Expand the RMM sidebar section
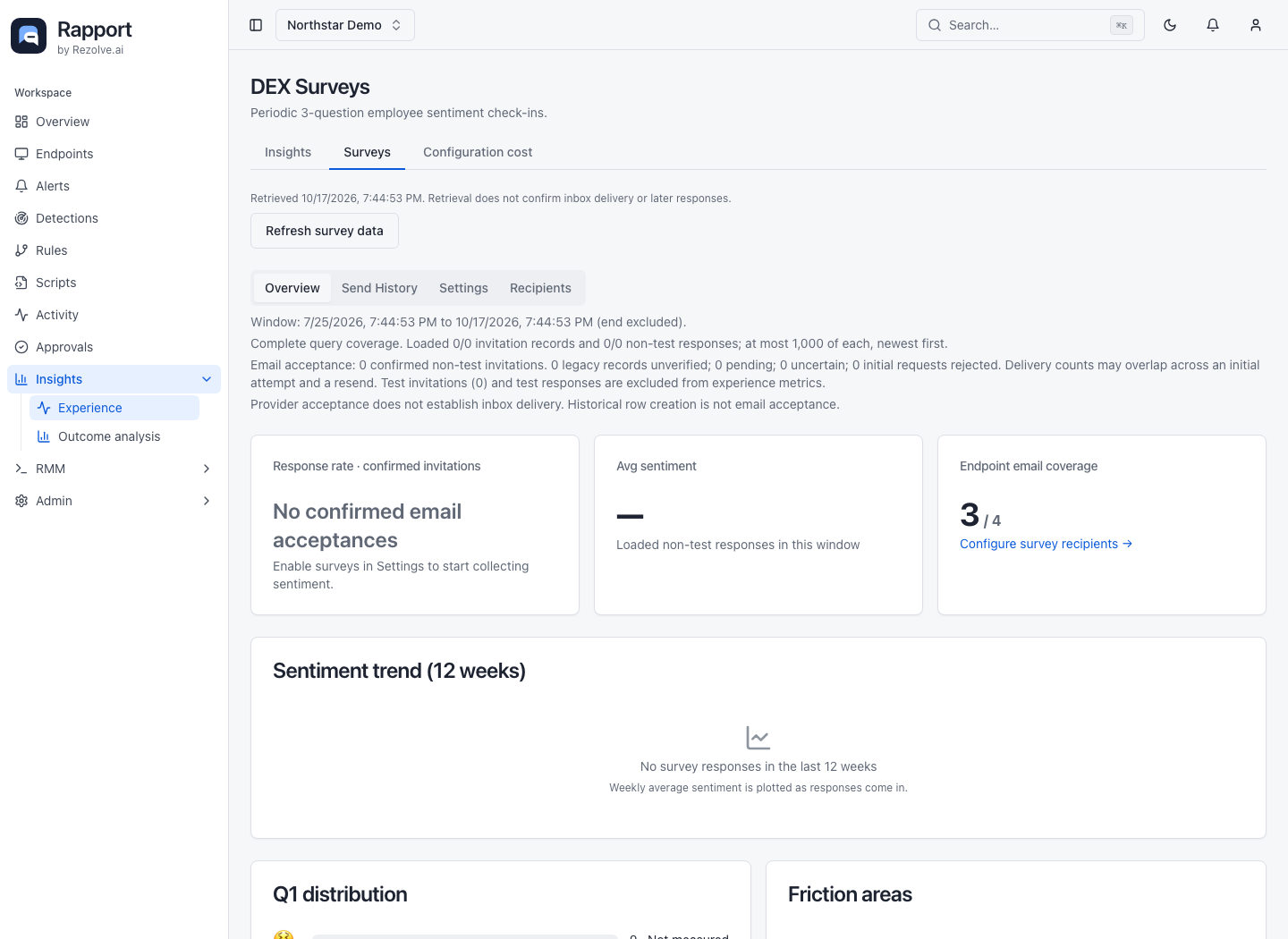 point(207,469)
